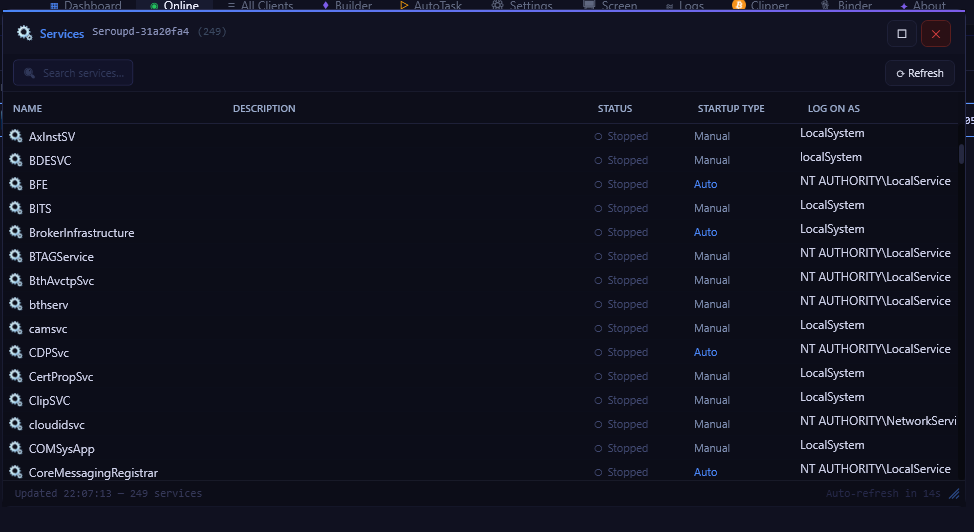974x532 pixels.
Task: Click the gear icon beside bthserv
Action: (x=16, y=304)
